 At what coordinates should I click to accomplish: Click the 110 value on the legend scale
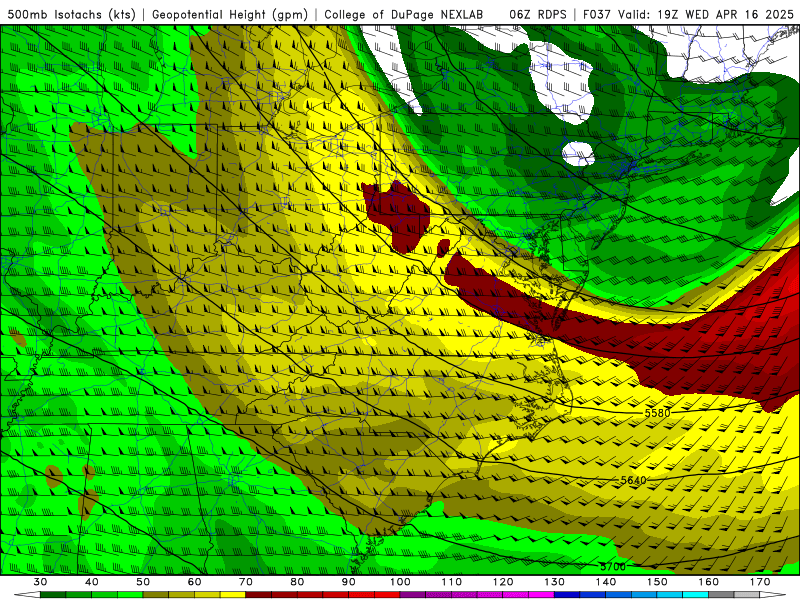[x=452, y=582]
